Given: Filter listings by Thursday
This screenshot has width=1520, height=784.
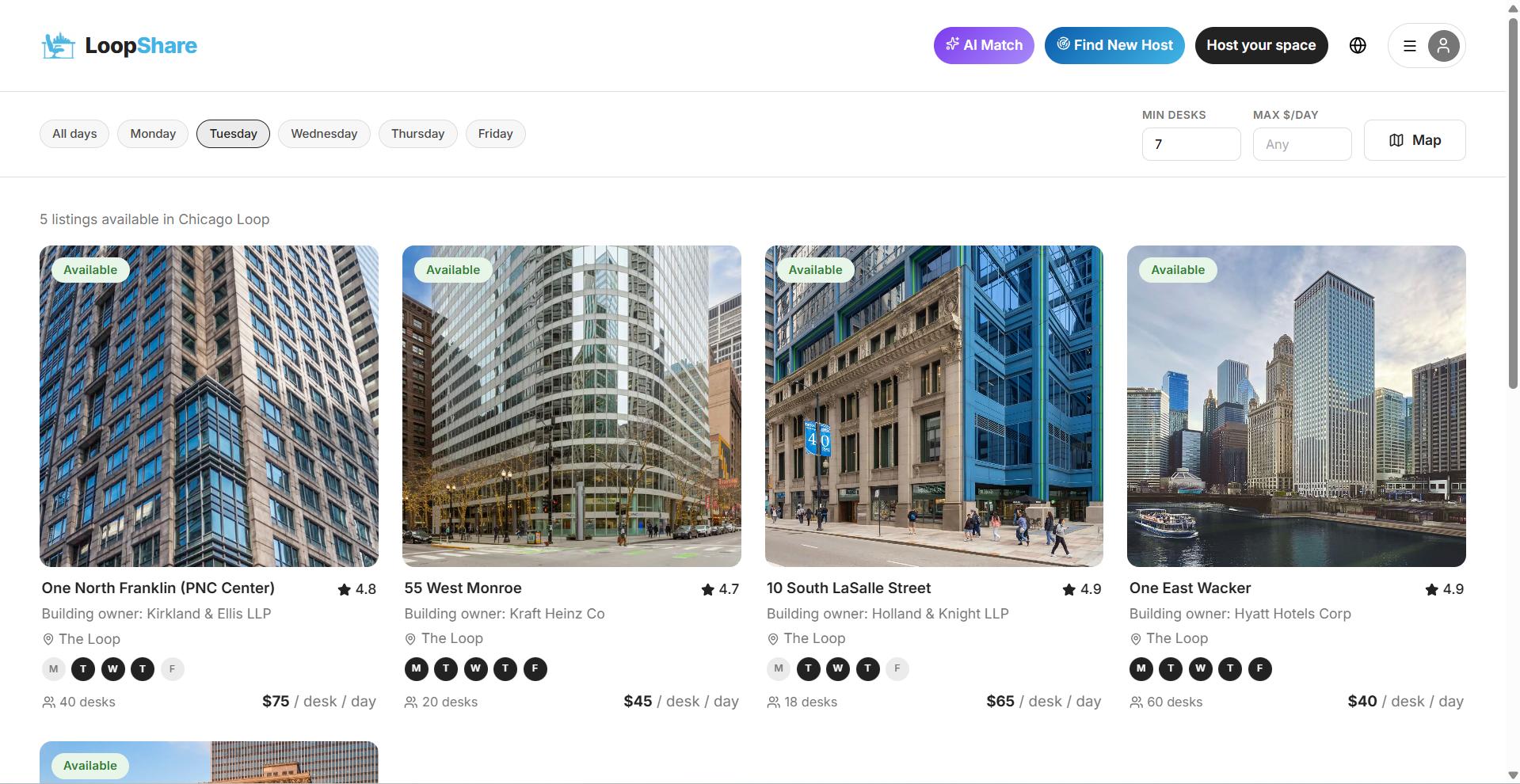Looking at the screenshot, I should [417, 134].
